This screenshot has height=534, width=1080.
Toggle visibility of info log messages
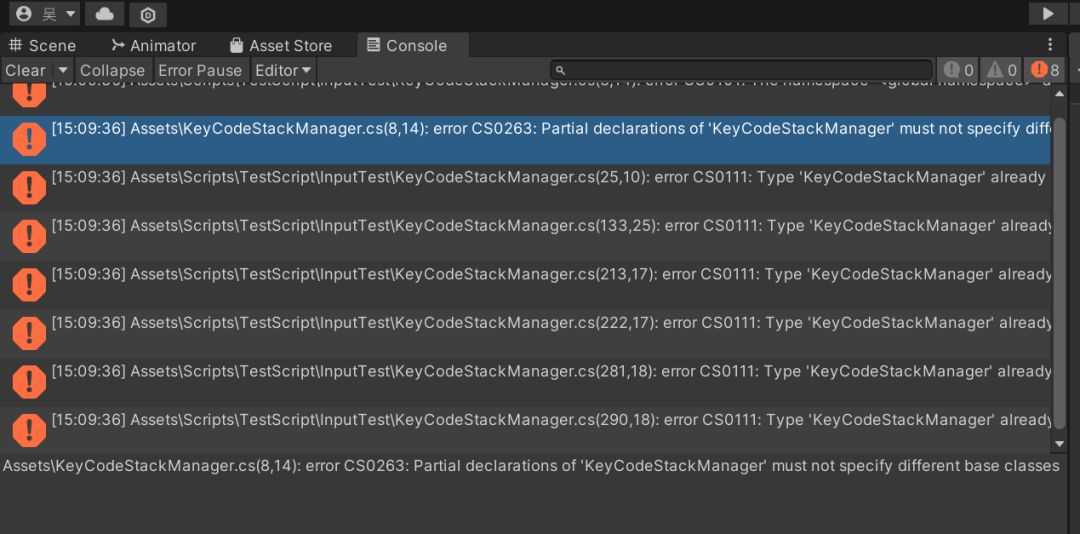pos(958,70)
